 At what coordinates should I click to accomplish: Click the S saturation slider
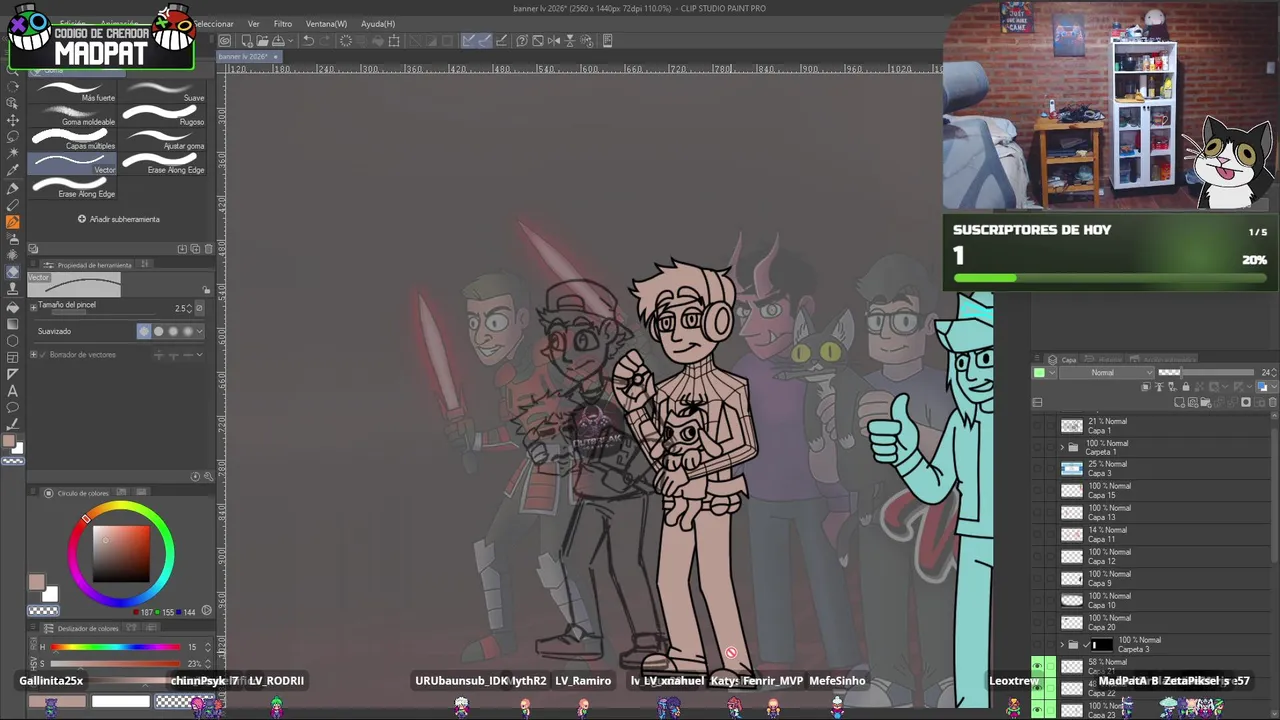pos(116,663)
